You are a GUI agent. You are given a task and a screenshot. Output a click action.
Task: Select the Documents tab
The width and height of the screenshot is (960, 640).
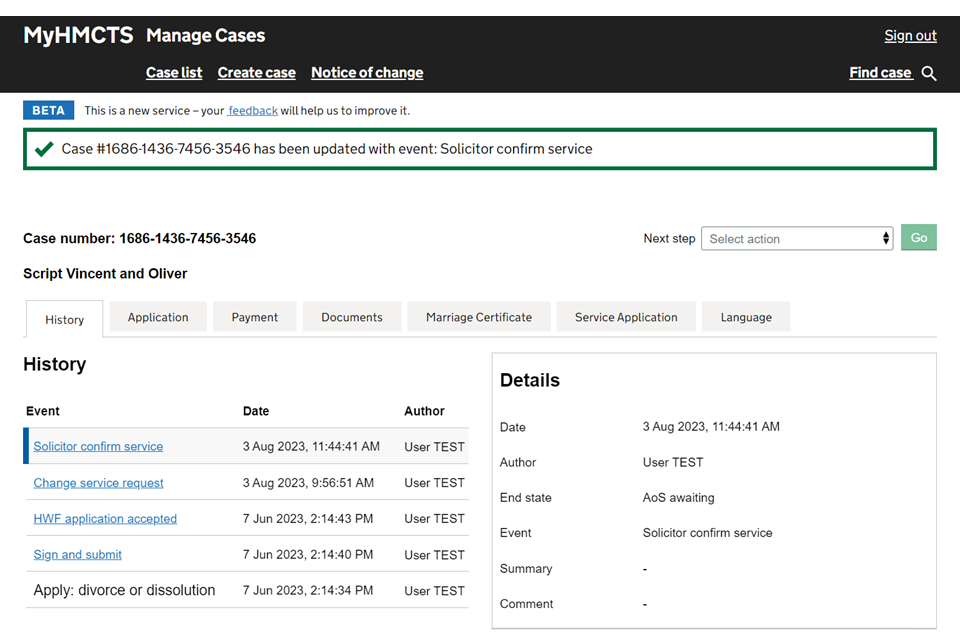click(x=352, y=317)
